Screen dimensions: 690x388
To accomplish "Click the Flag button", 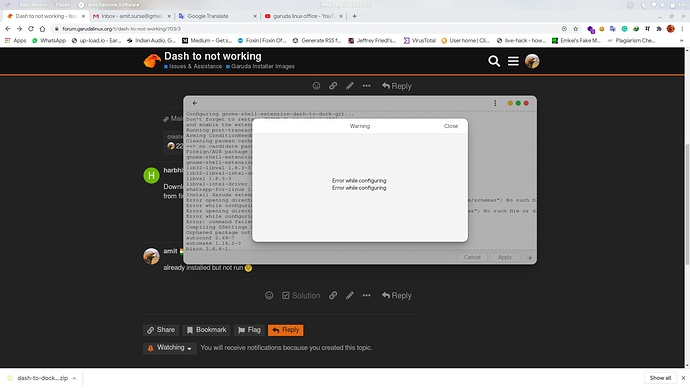I will click(x=250, y=330).
